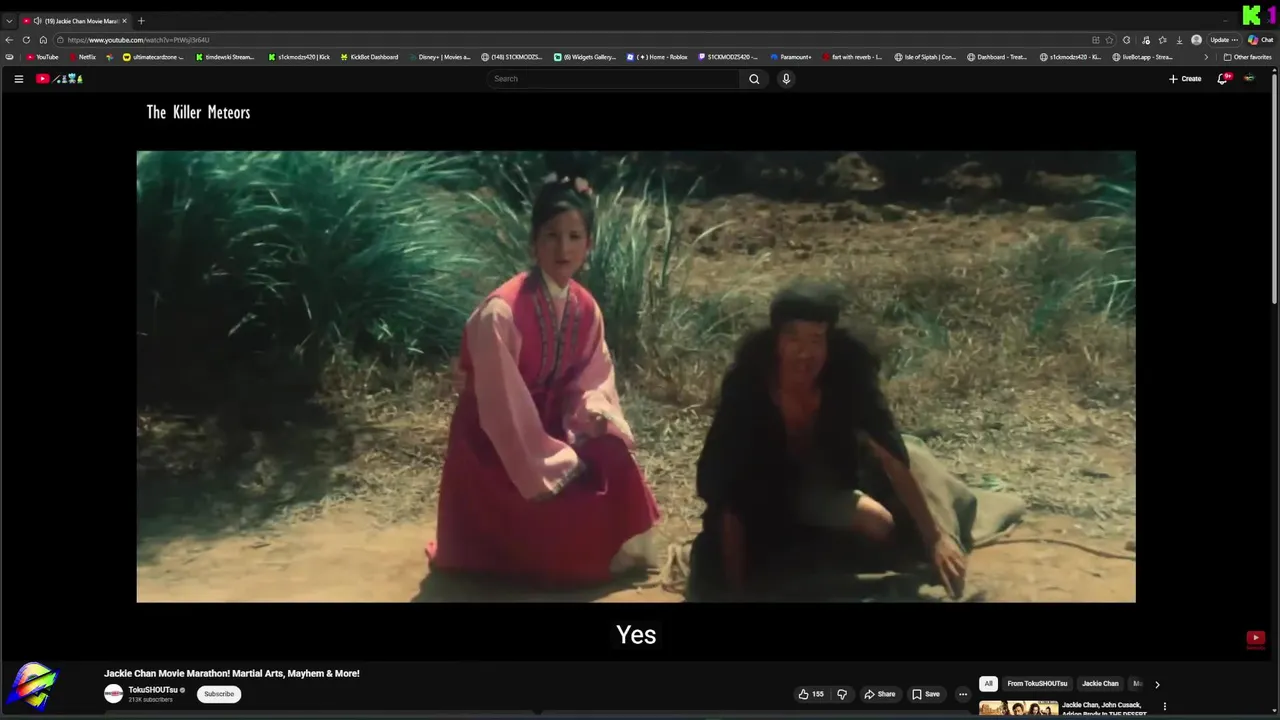Viewport: 1280px width, 720px height.
Task: Open TokuSHOUTsu channel avatar
Action: (x=114, y=694)
